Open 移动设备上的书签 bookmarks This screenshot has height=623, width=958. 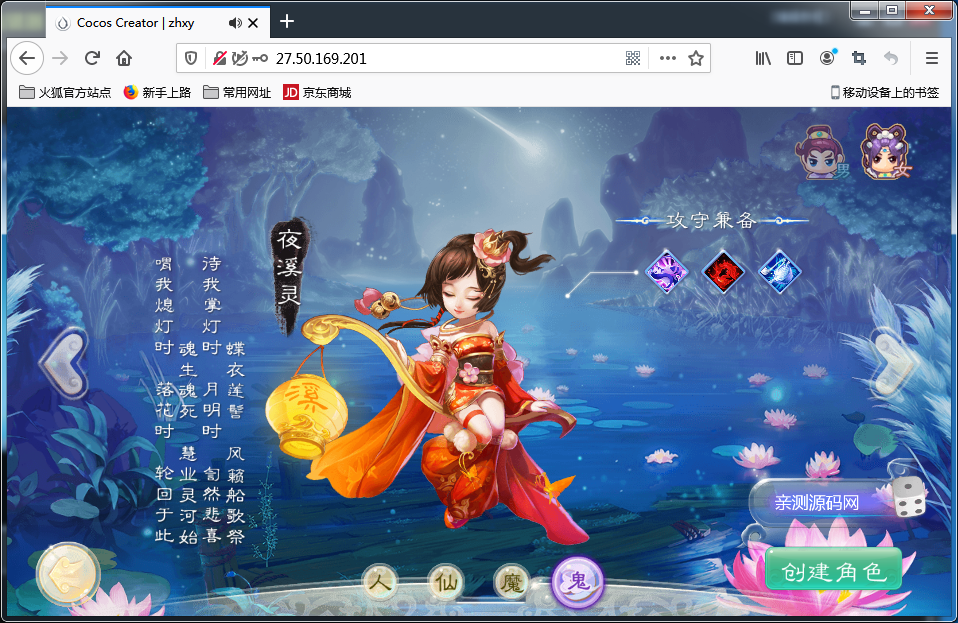tap(885, 92)
